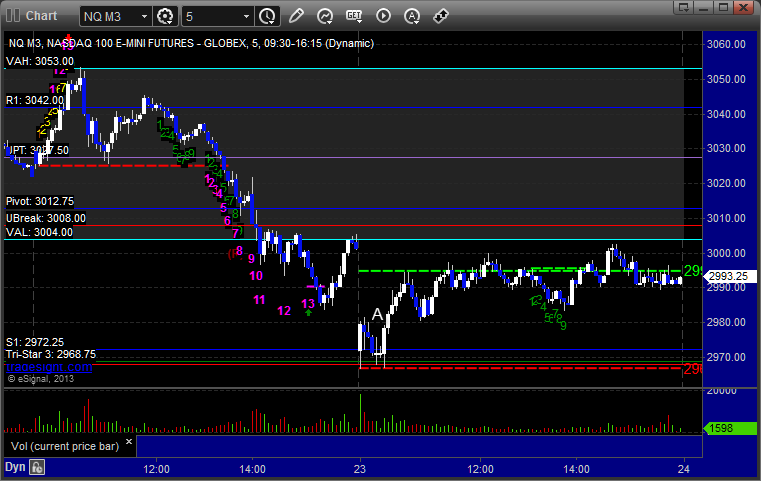Click the window linking icon beside minimize

pos(684,7)
